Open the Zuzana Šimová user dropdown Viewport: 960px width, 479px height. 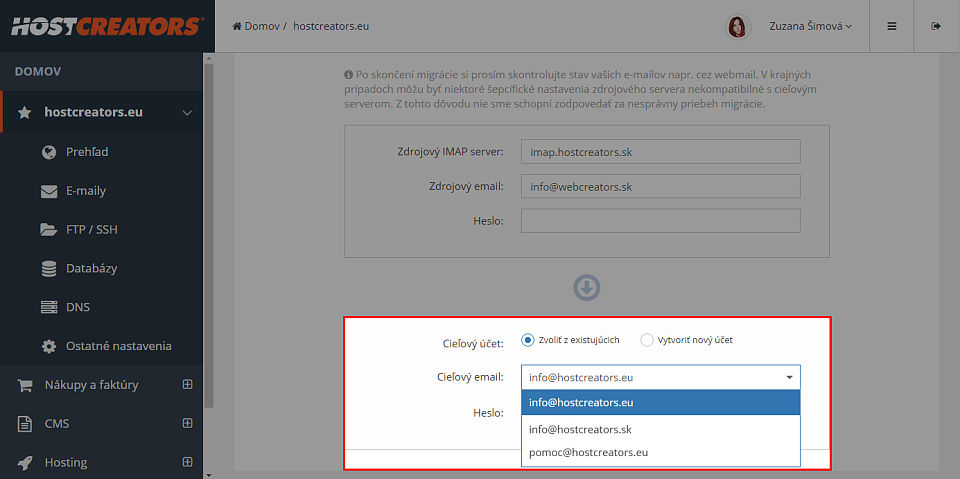811,26
